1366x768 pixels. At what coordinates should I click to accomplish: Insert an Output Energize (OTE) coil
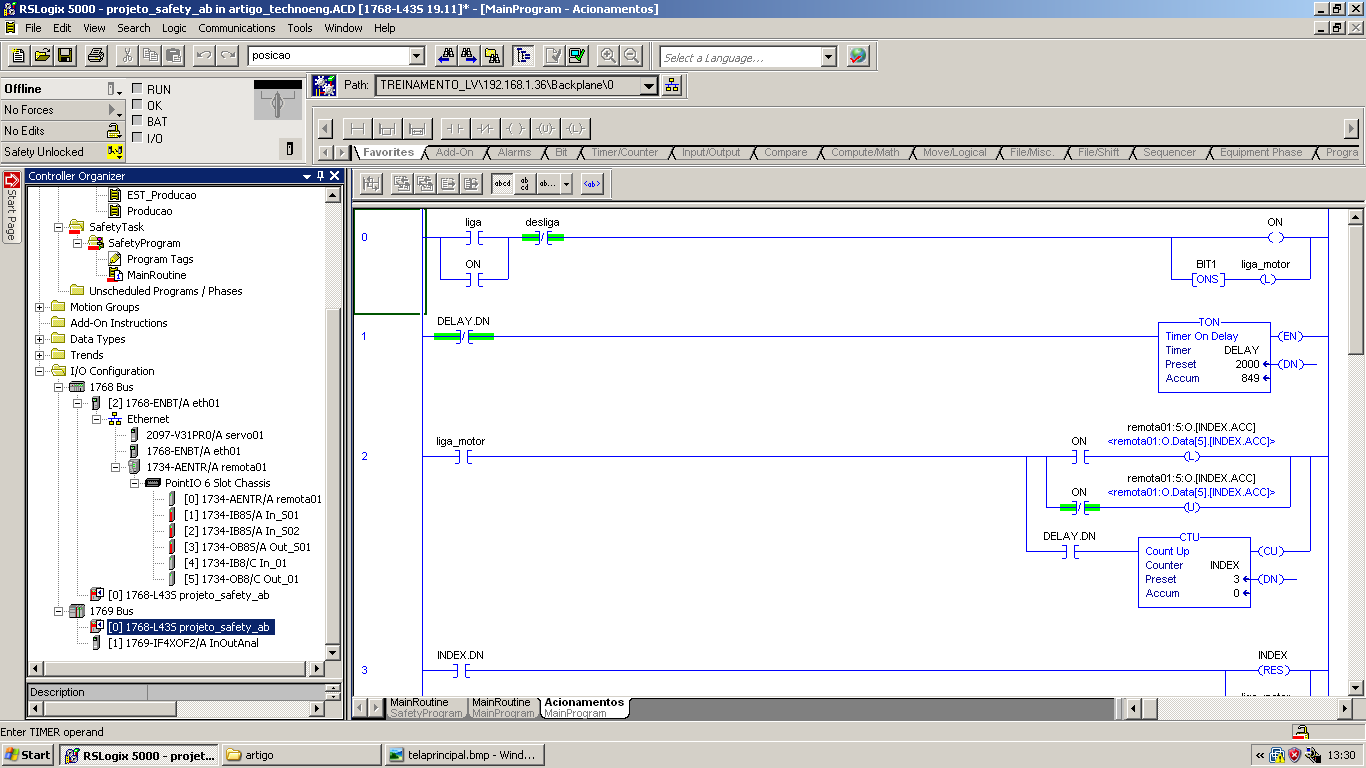pyautogui.click(x=515, y=128)
